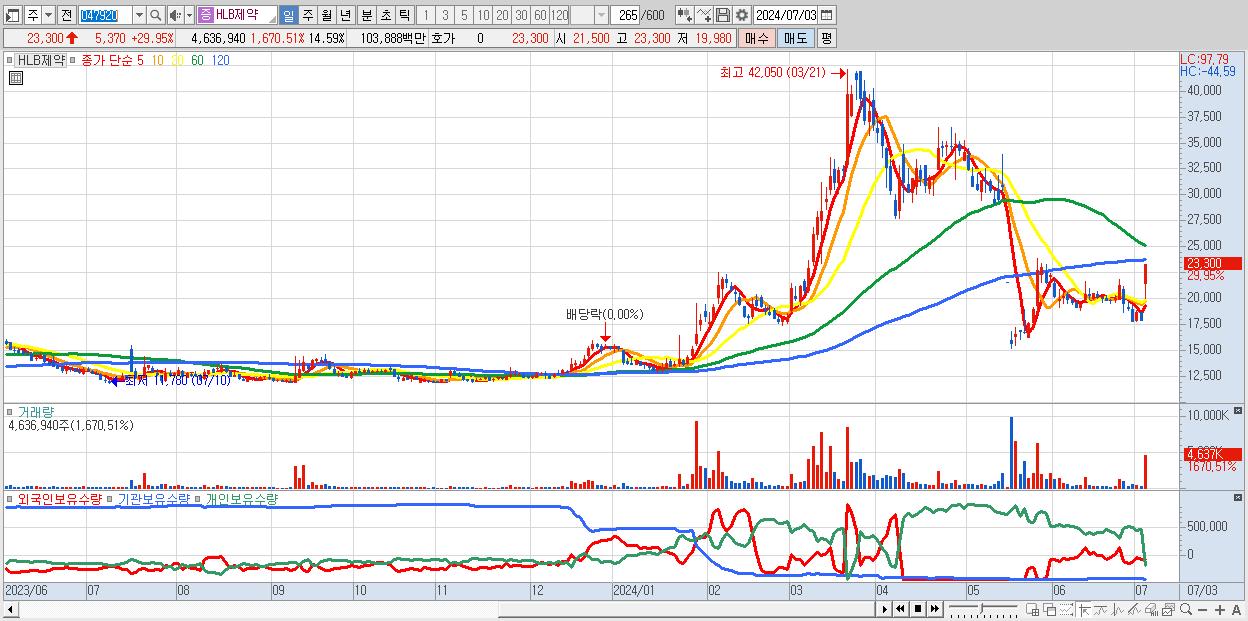Click the fast-forward button at the chart bottom
This screenshot has height=621, width=1248.
(x=934, y=609)
